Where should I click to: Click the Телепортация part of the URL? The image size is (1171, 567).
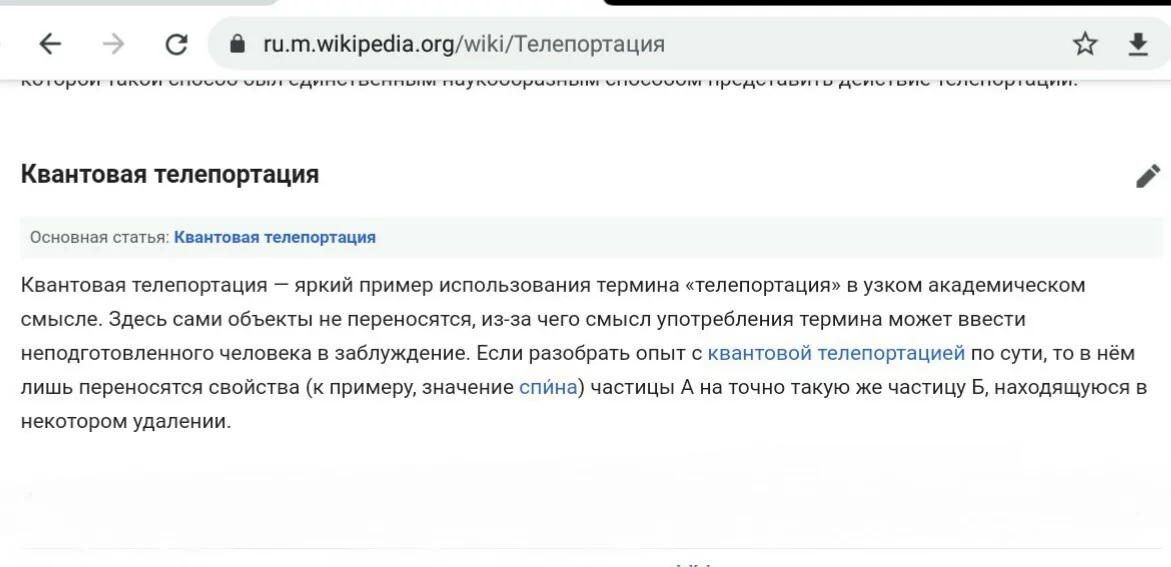tap(594, 44)
